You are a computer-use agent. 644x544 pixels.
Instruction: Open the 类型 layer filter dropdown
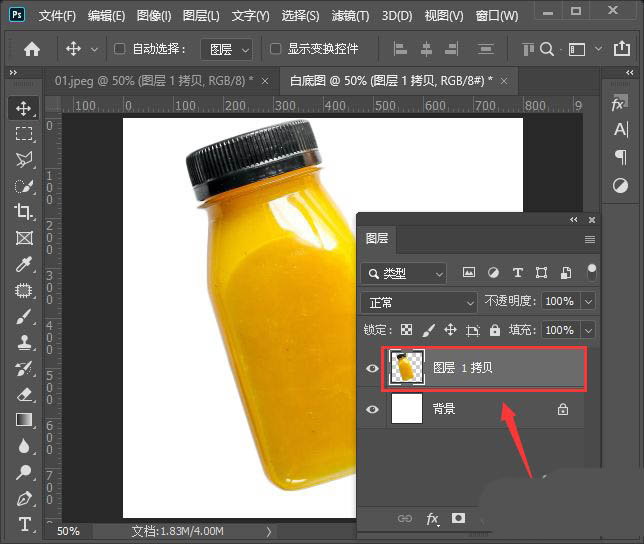click(x=403, y=273)
